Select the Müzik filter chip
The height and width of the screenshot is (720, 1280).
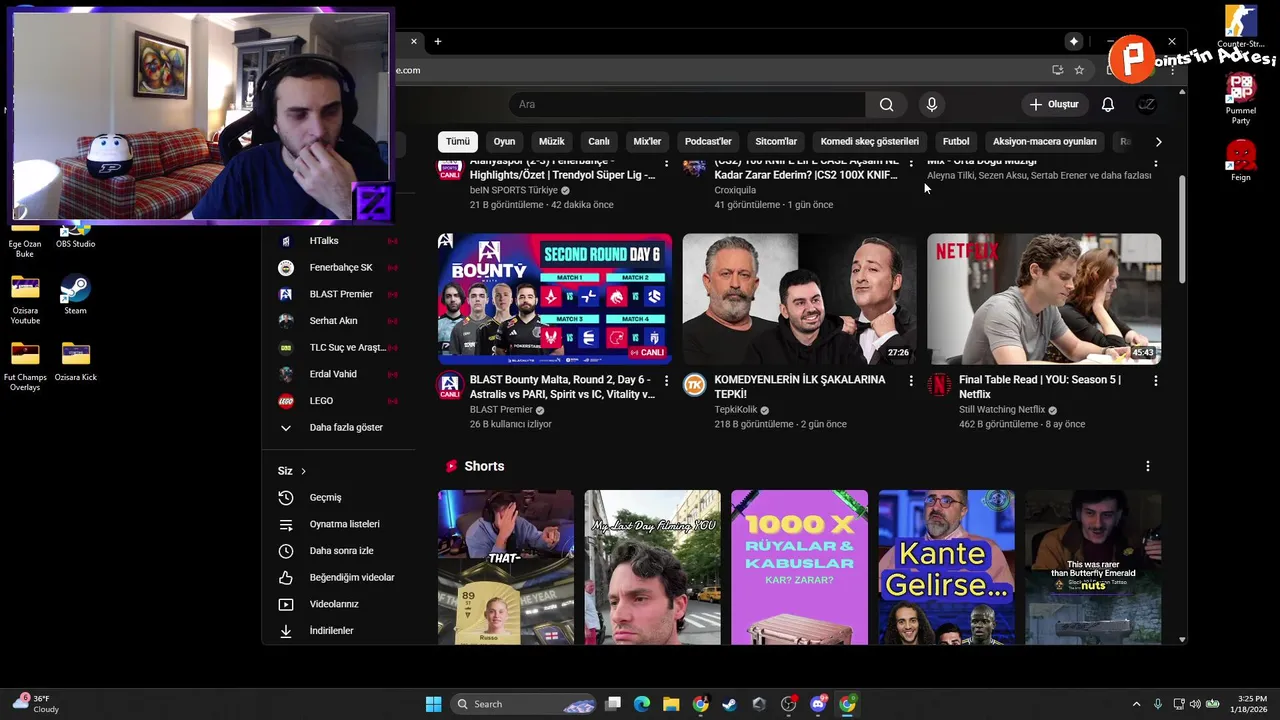(552, 142)
